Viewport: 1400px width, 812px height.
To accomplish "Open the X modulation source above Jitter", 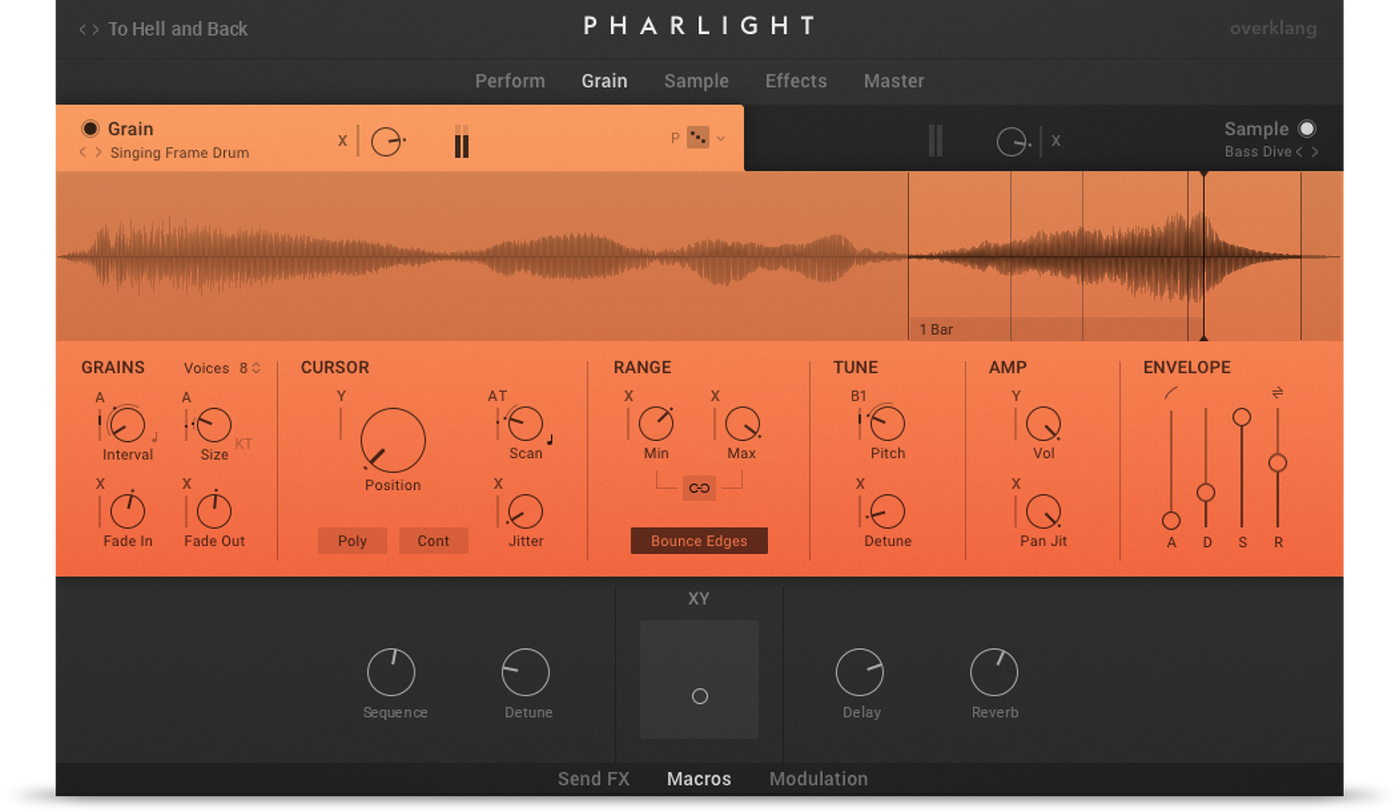I will pyautogui.click(x=498, y=484).
